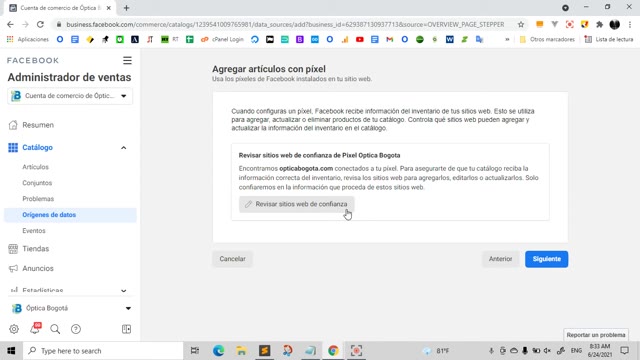Open Problemas under Catálogo
Screen dimensions: 640x360
coord(38,199)
